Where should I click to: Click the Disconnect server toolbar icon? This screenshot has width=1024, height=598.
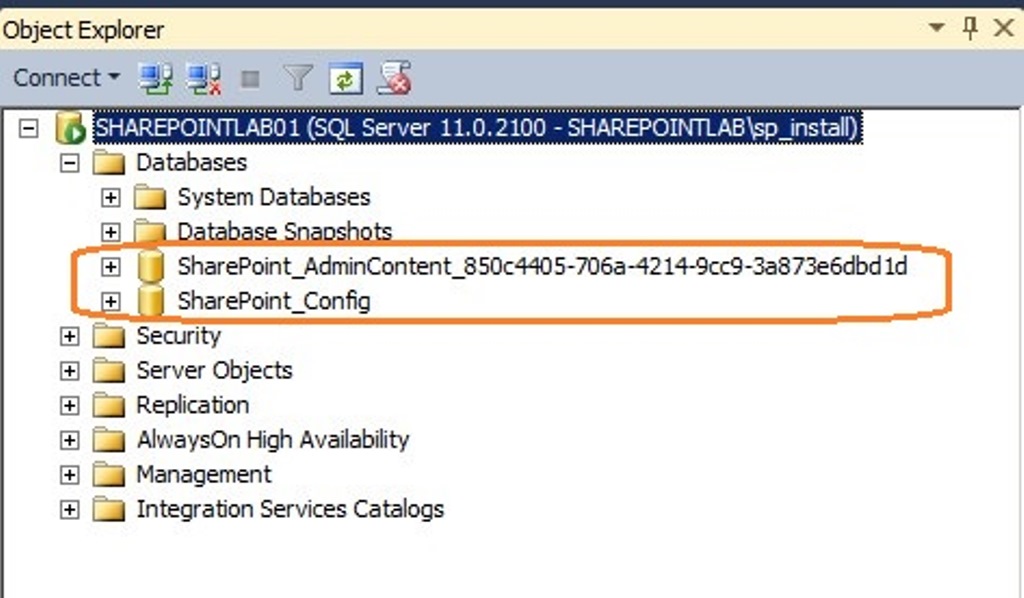tap(204, 78)
